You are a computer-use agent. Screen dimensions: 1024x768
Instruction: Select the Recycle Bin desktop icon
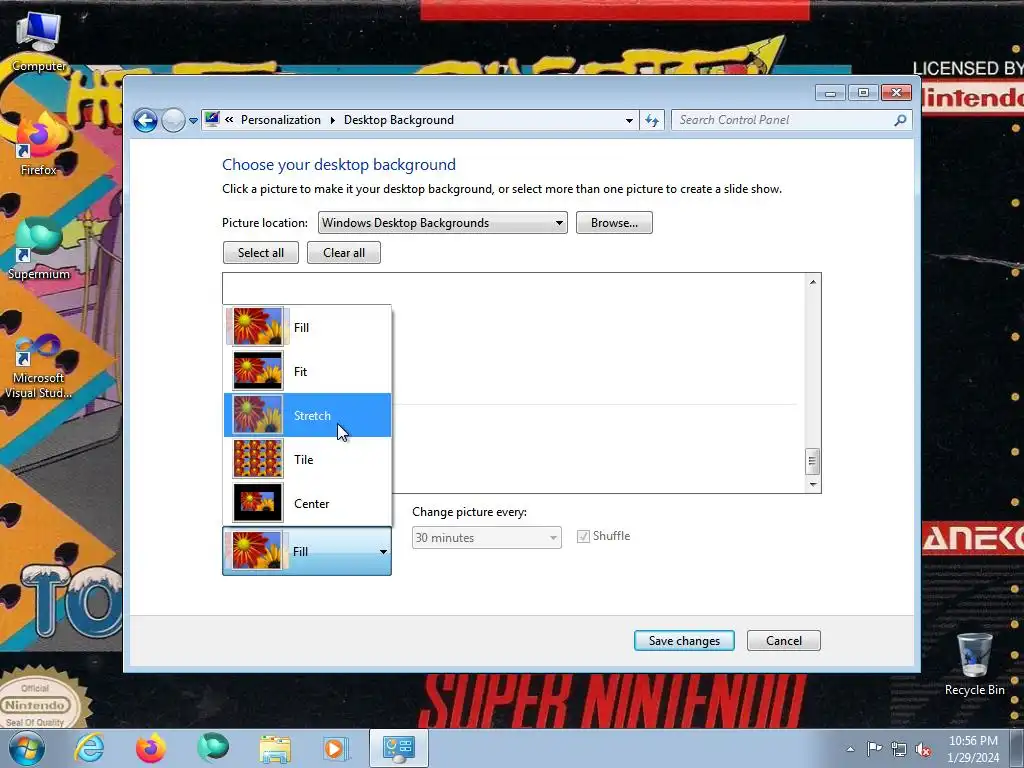[974, 664]
